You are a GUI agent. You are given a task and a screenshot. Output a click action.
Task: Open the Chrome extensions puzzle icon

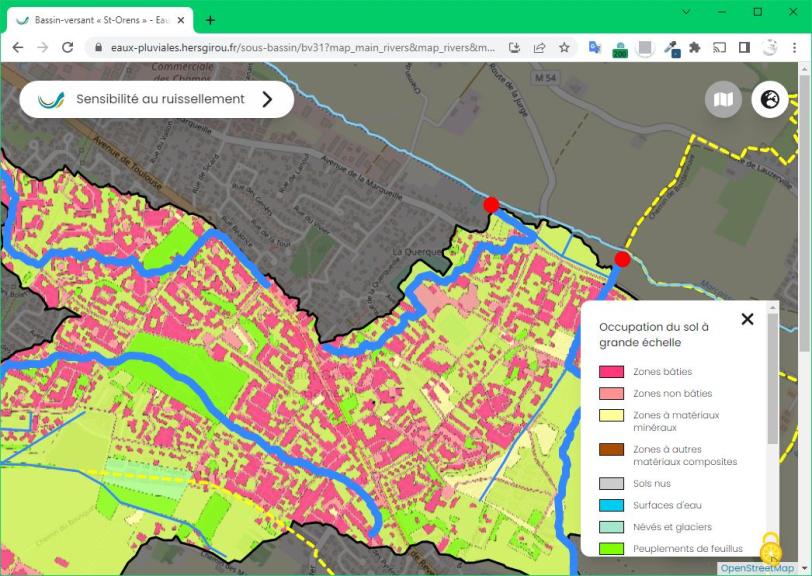695,47
